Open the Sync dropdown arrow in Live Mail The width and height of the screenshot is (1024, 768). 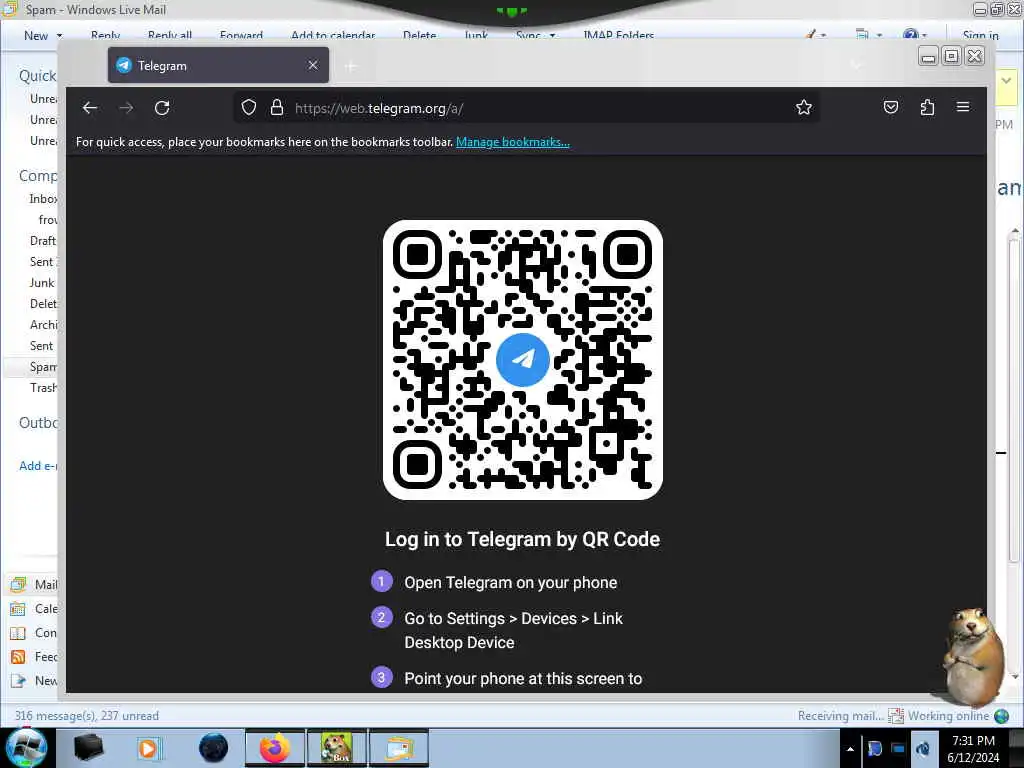pyautogui.click(x=552, y=35)
